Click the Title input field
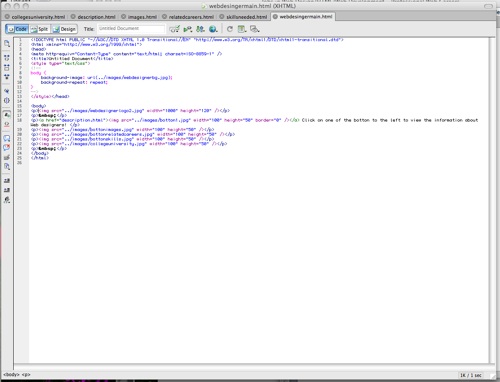This screenshot has height=382, width=500. tap(131, 29)
